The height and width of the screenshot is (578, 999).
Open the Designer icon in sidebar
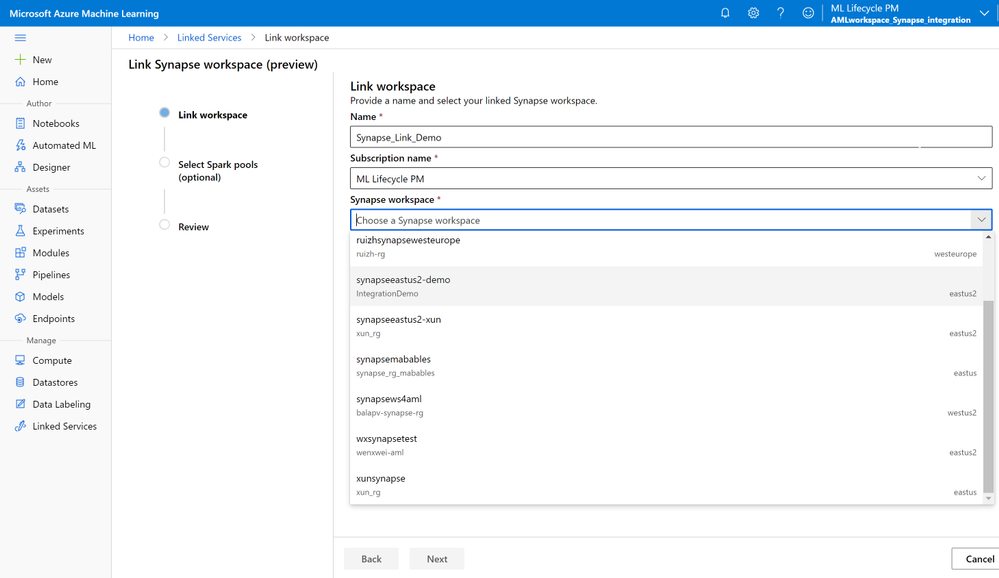click(20, 168)
